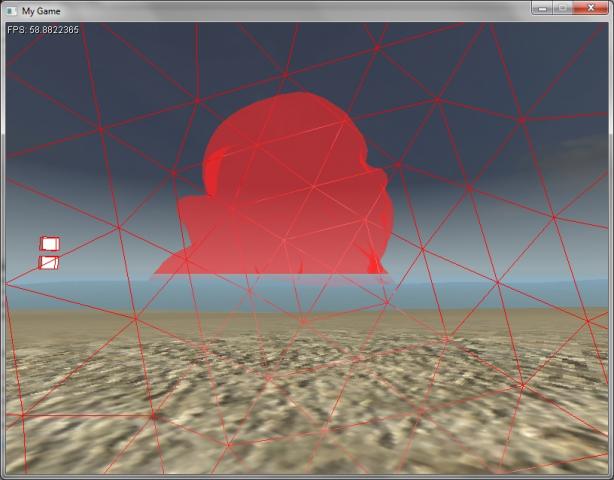Click the My Game window icon in title bar

click(10, 9)
